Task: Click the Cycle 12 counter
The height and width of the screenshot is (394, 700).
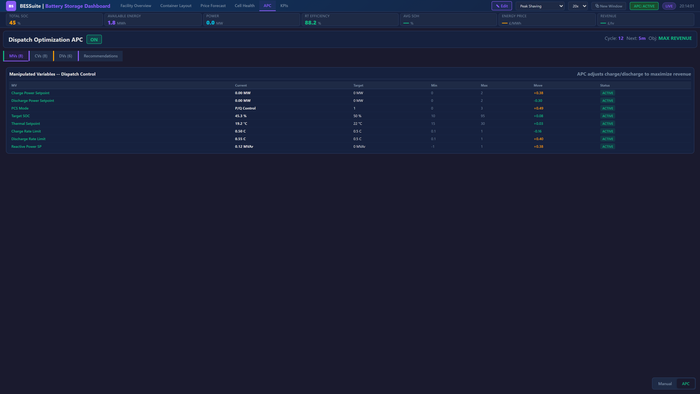Action: (x=614, y=38)
